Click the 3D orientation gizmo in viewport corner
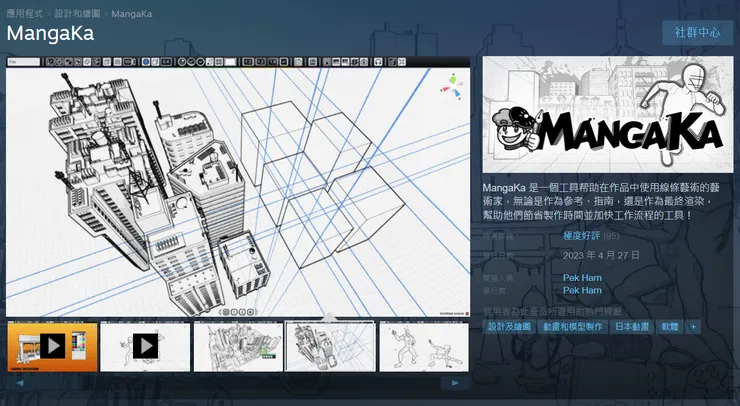The image size is (740, 406). tap(452, 87)
